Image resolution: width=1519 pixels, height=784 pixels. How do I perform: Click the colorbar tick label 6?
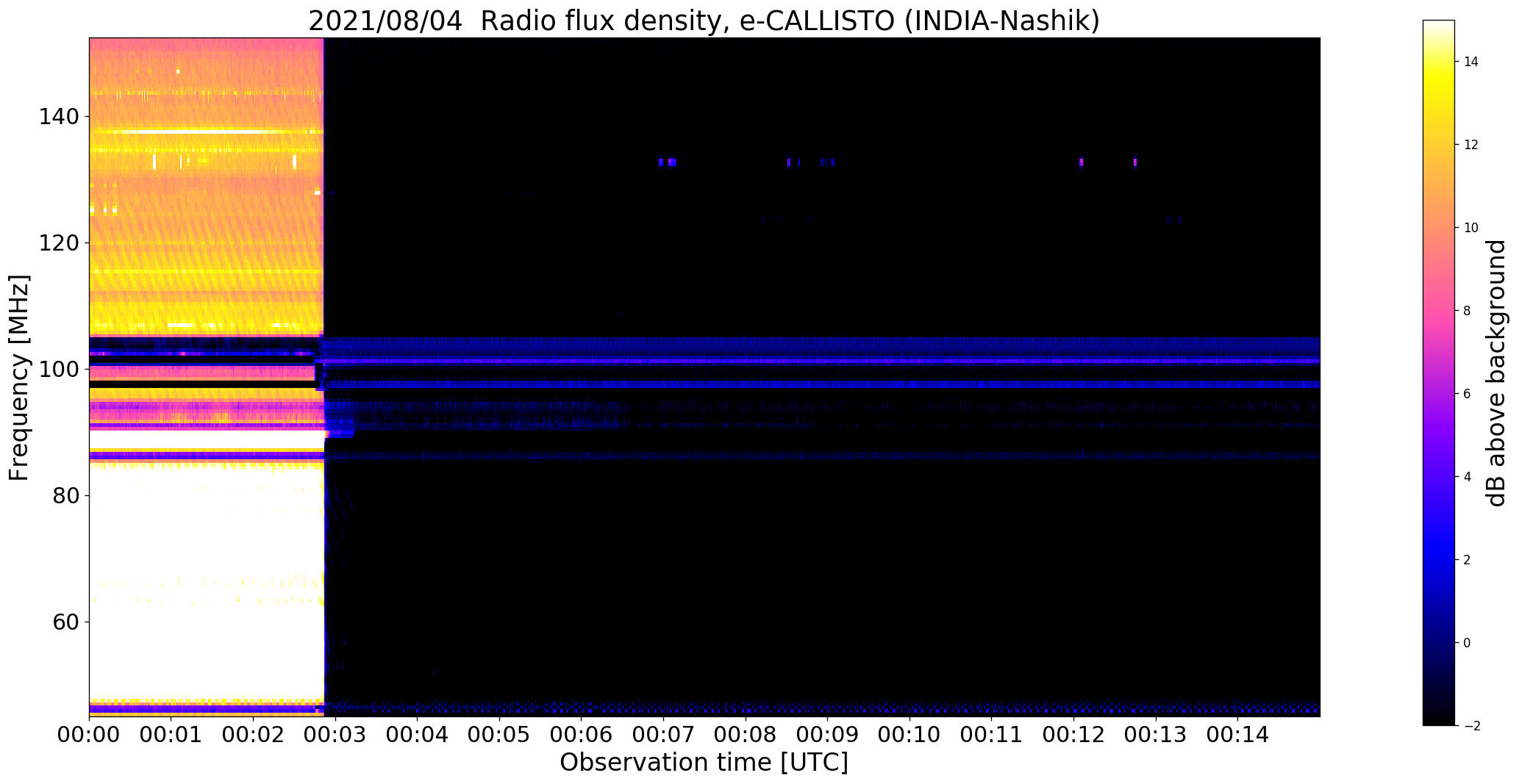[1468, 394]
